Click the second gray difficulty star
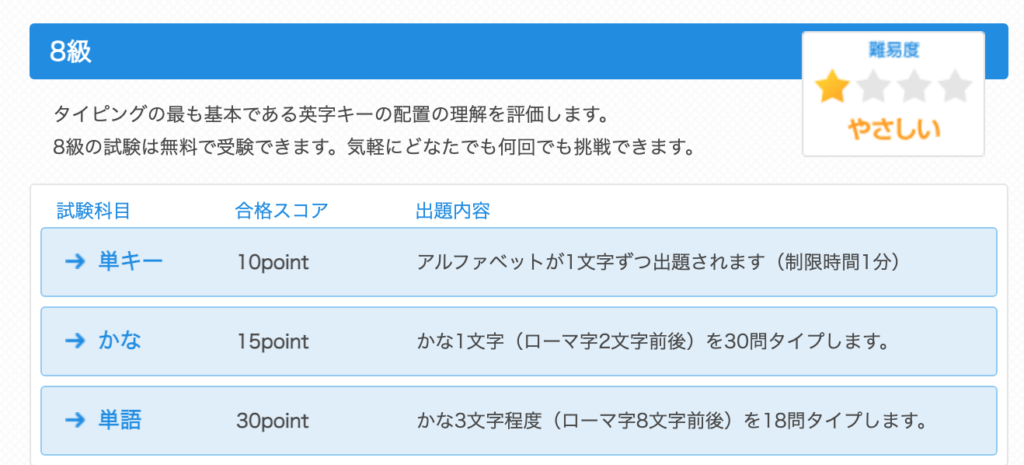1024x465 pixels. (x=874, y=88)
